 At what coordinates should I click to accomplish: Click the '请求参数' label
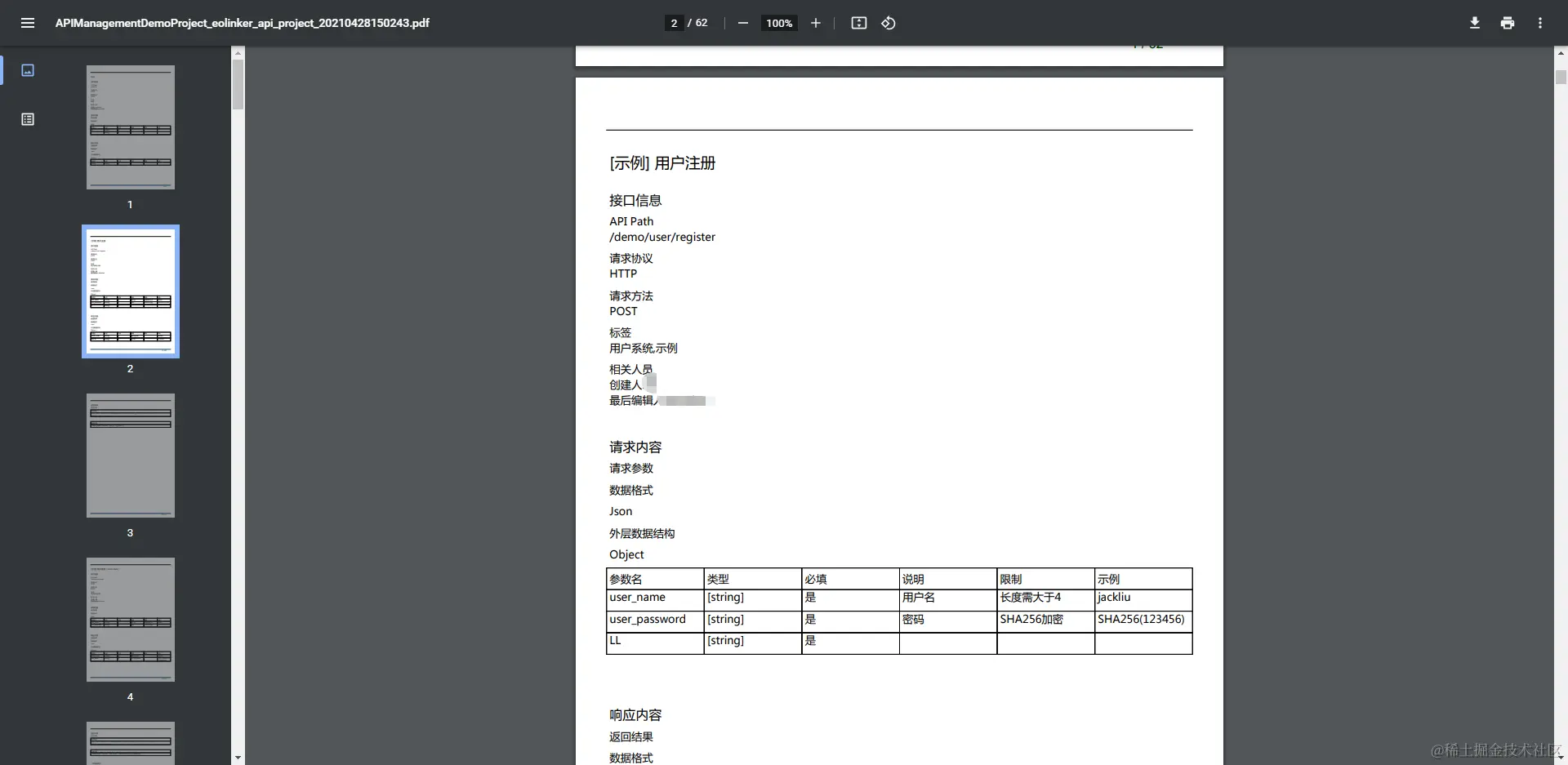point(631,469)
